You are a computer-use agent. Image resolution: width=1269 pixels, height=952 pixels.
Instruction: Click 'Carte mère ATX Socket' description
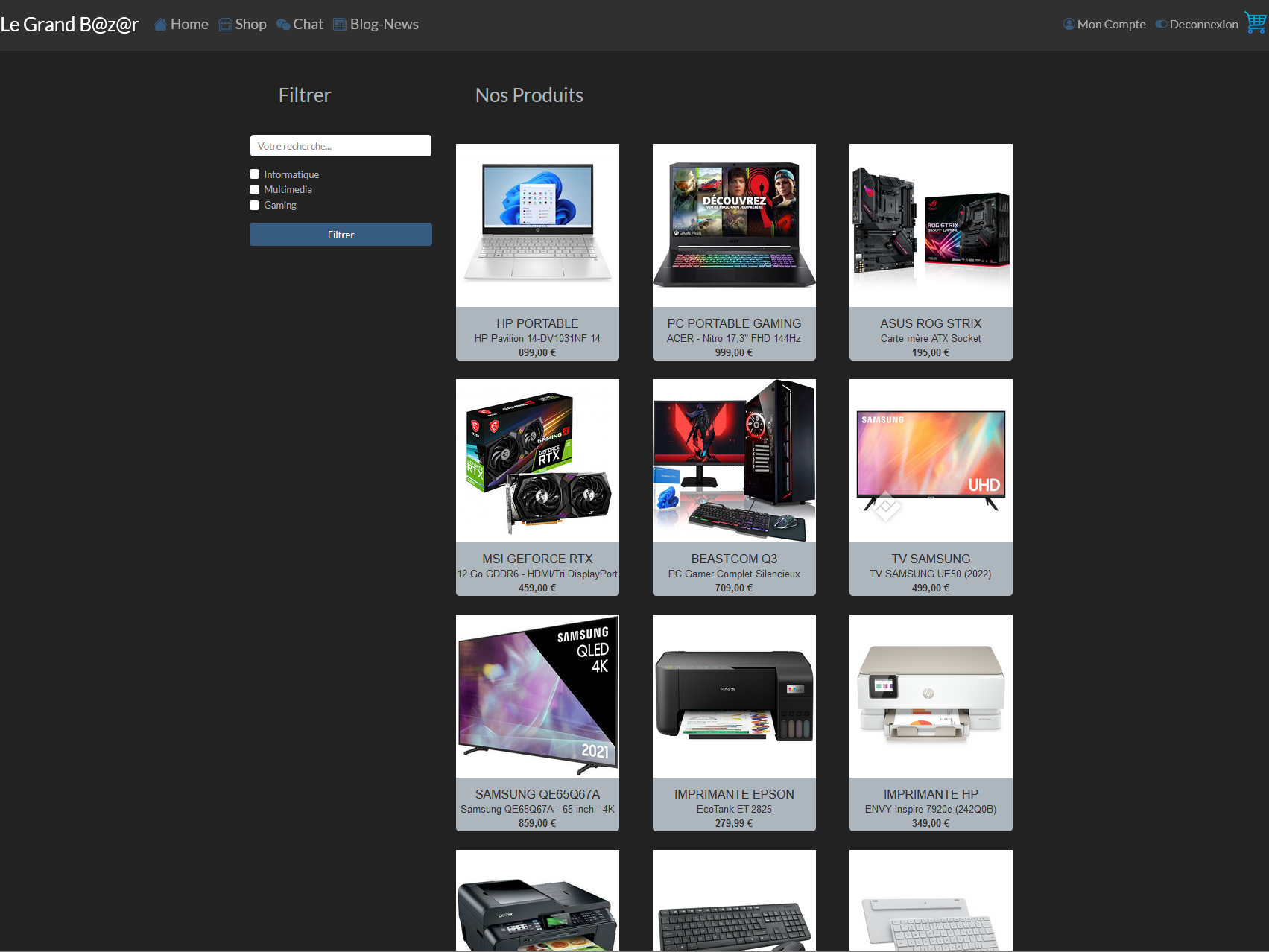coord(931,338)
